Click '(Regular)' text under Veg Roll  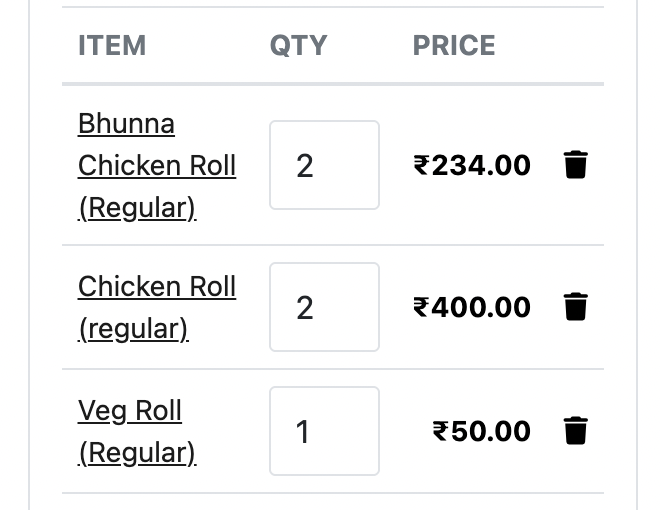pyautogui.click(x=137, y=453)
